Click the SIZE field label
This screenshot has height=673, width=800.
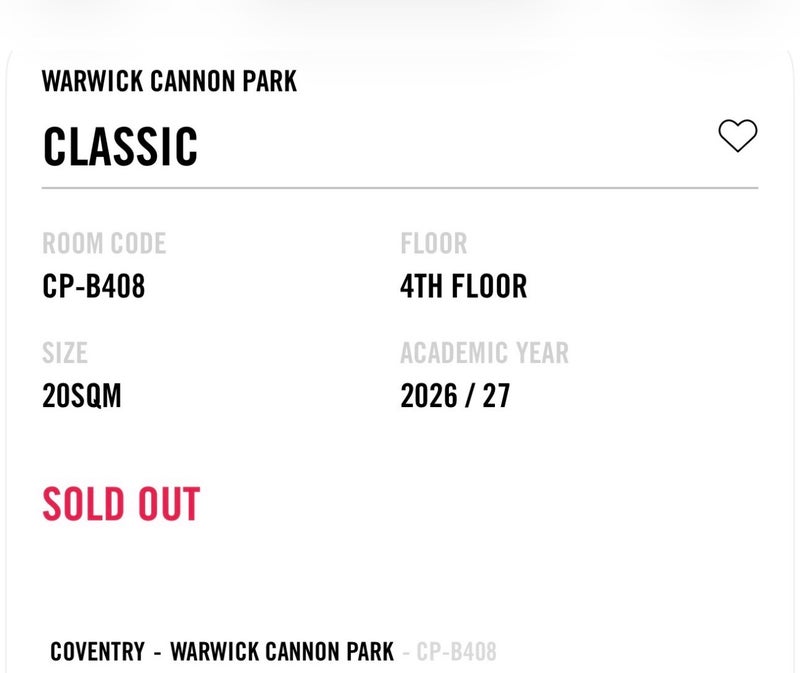[x=65, y=353]
